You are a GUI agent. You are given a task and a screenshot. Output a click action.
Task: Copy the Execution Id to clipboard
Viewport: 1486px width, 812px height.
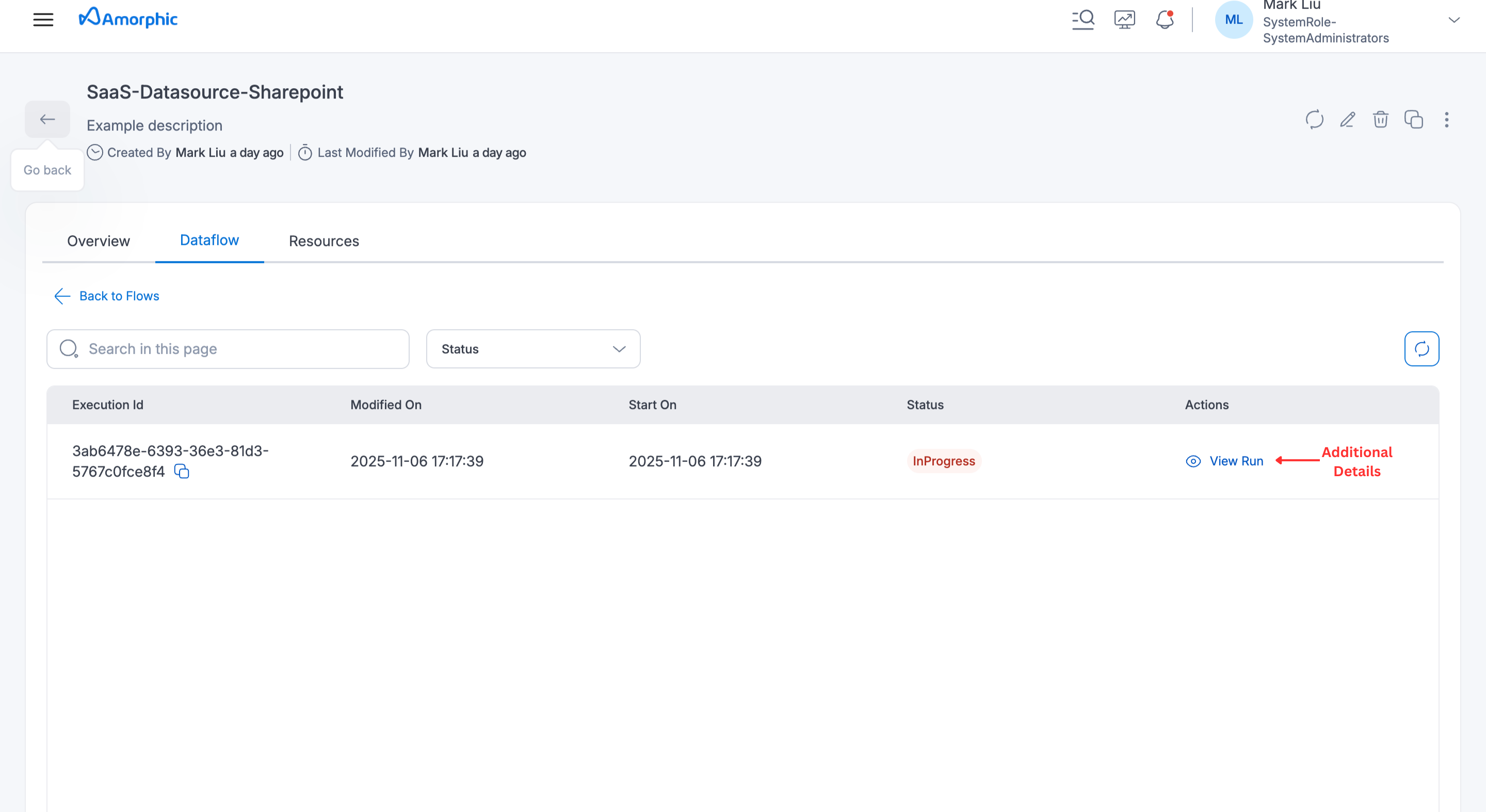tap(182, 472)
